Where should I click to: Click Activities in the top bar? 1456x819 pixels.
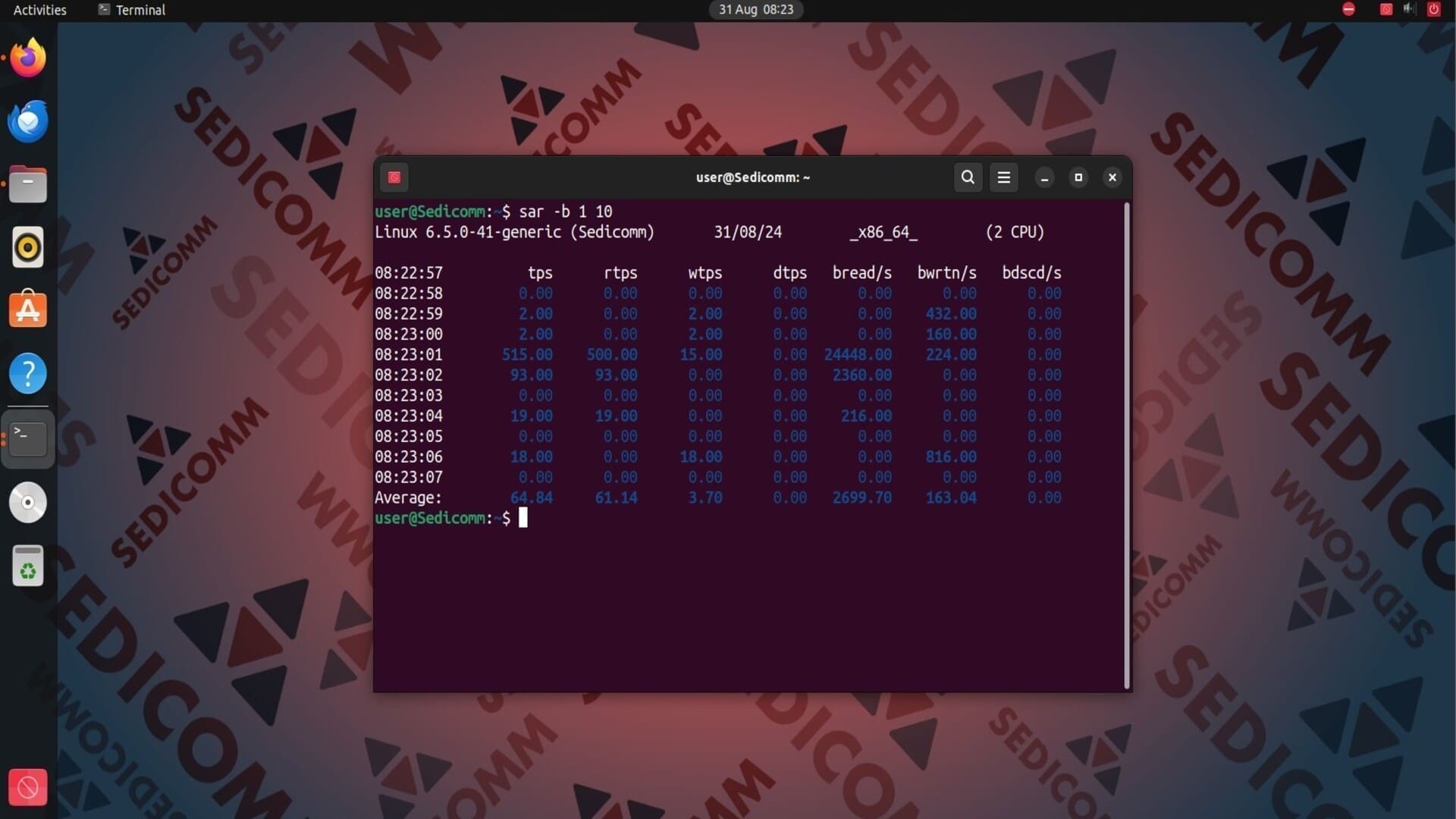[39, 10]
